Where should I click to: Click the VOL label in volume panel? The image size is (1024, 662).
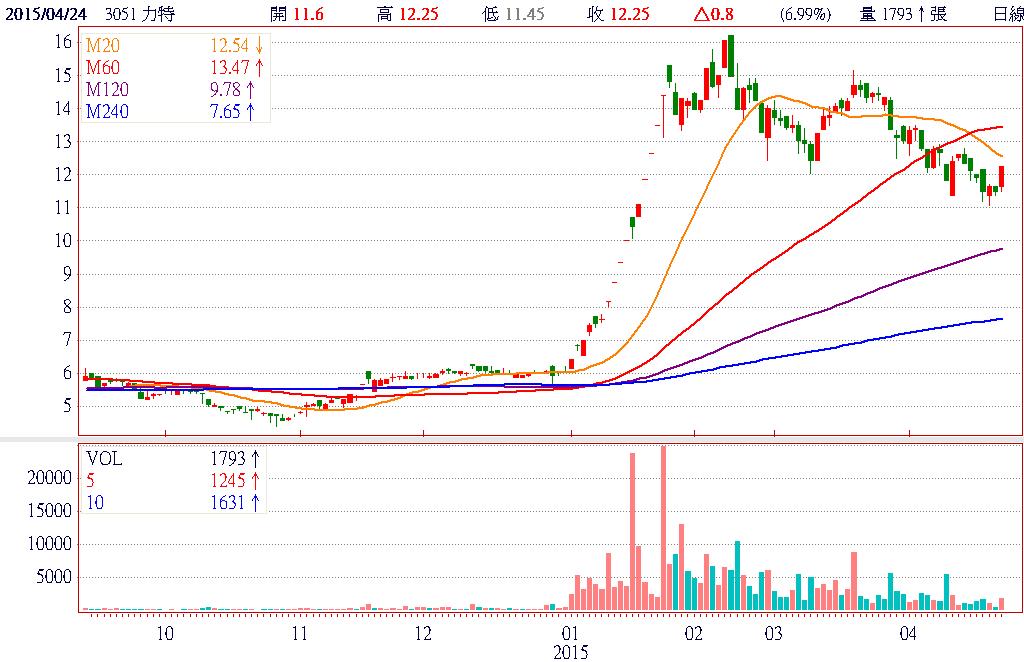[102, 458]
